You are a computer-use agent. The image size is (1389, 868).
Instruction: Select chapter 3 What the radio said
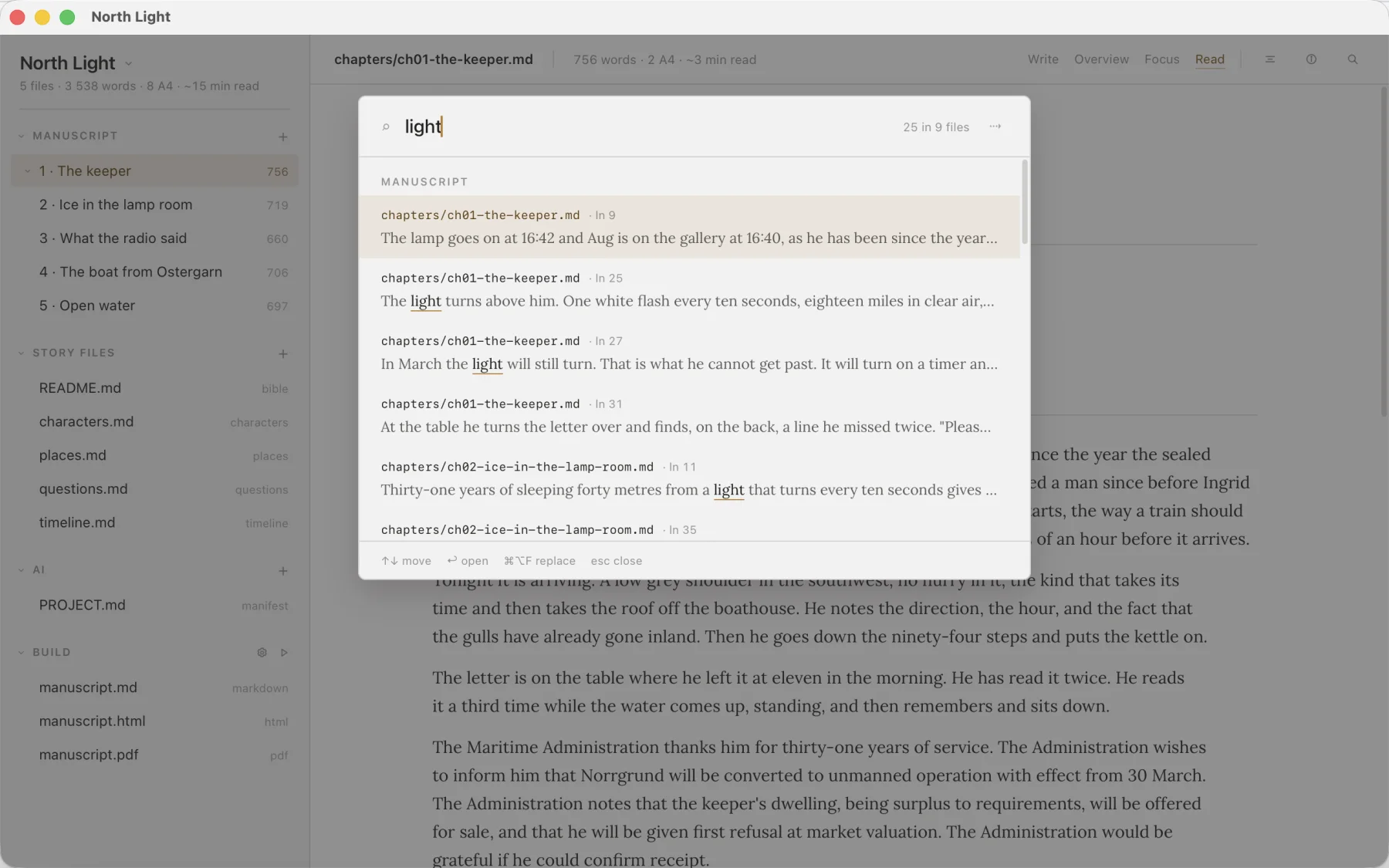[154, 238]
